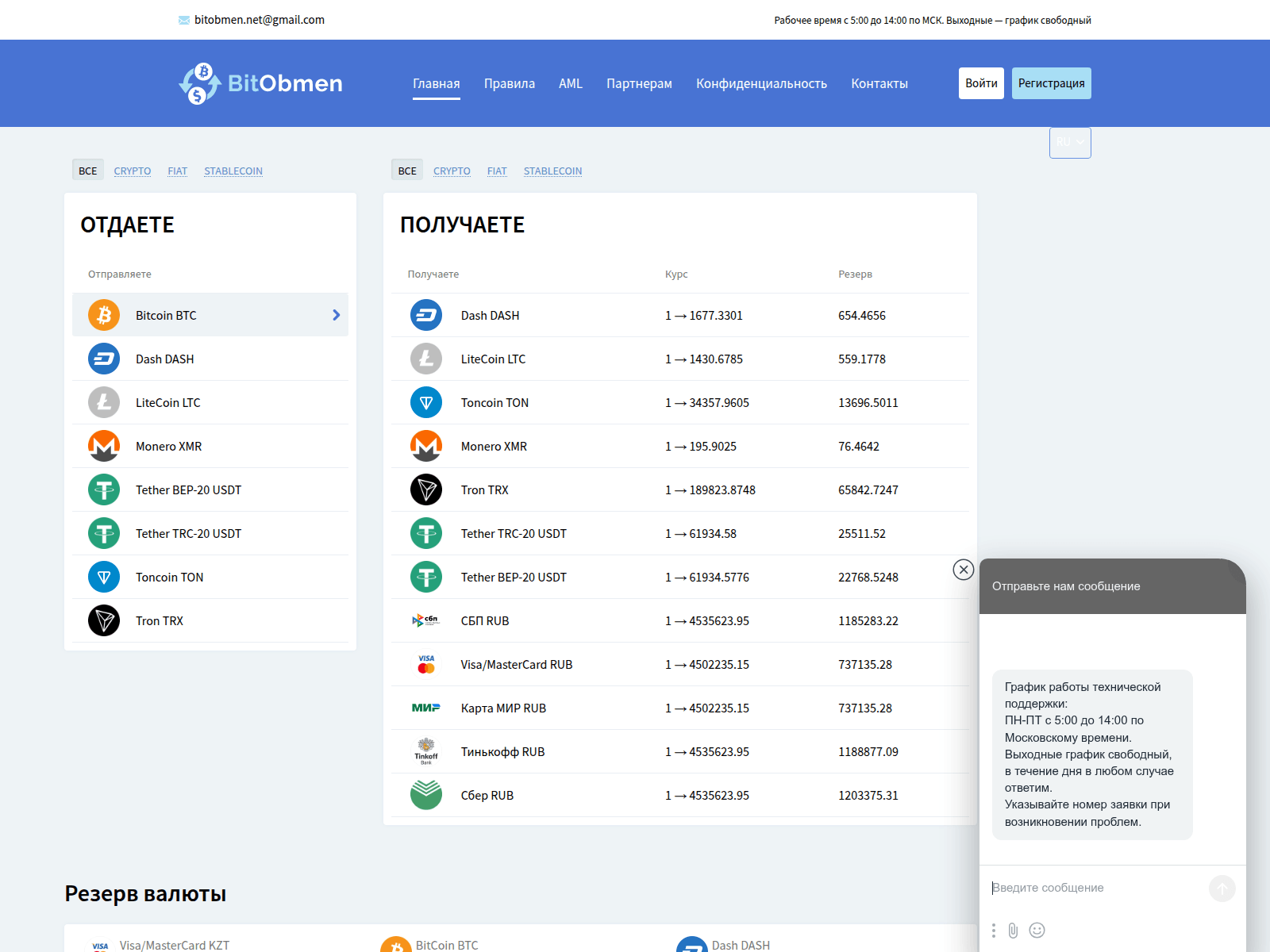
Task: Click the Tinkoff bank icon
Action: pos(426,751)
